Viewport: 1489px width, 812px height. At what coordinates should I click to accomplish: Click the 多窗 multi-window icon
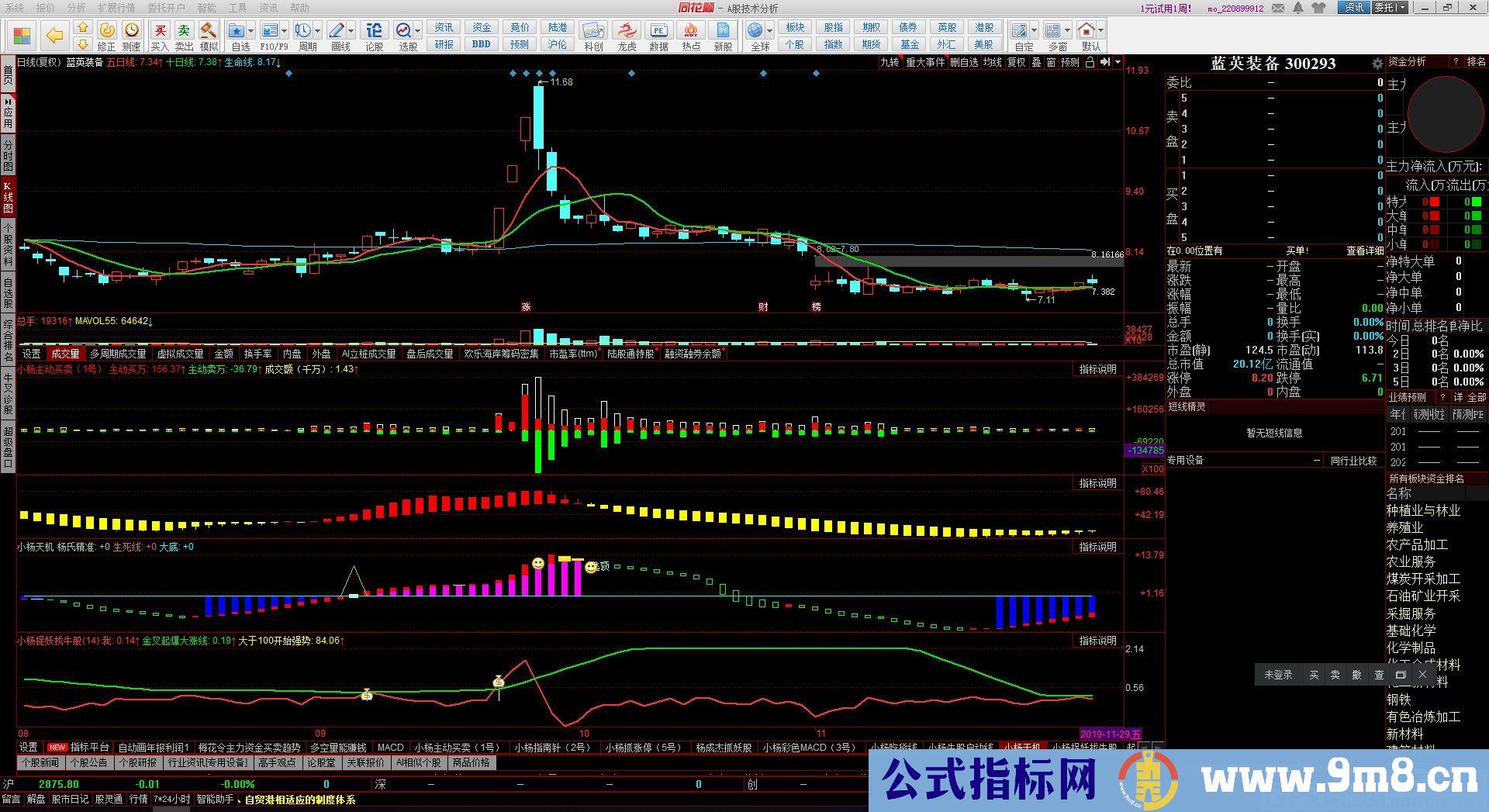coord(1052,30)
